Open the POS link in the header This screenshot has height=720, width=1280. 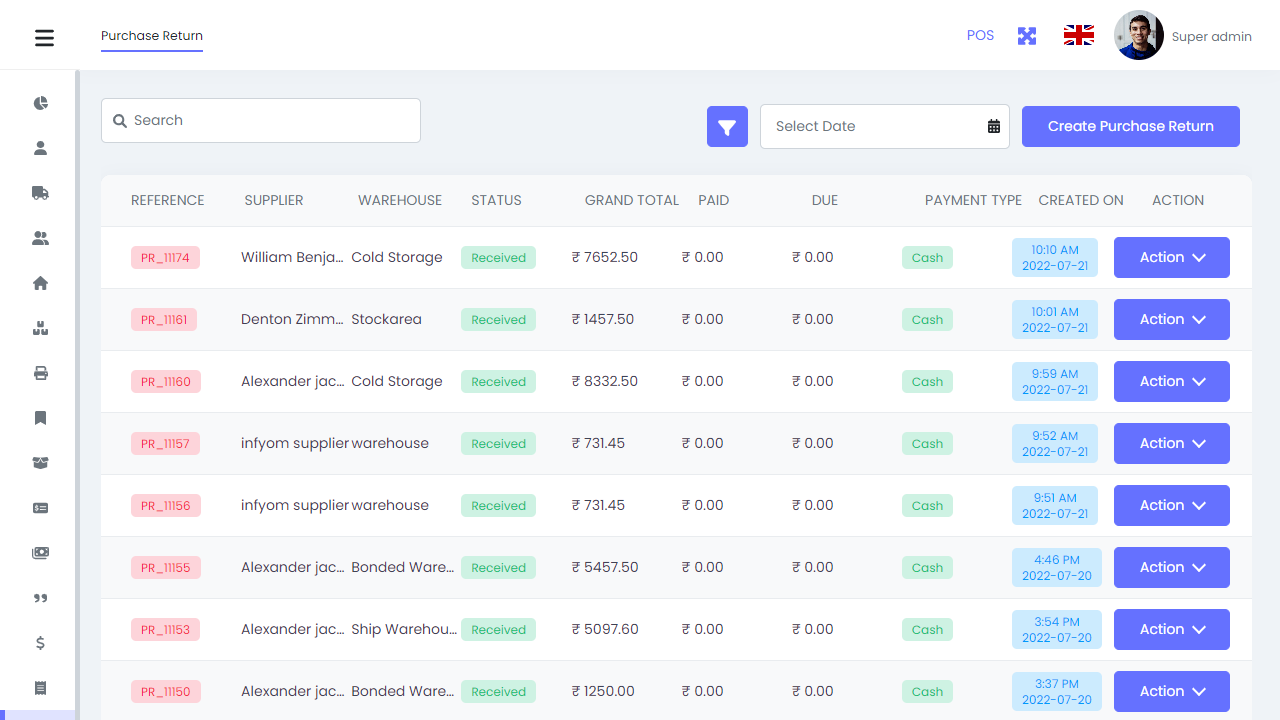pos(980,35)
